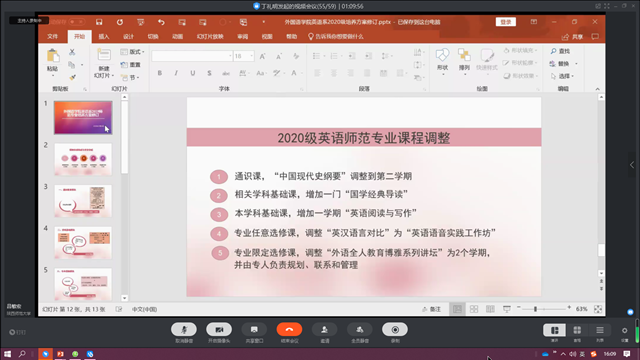Switch to slide sorter view icon
The height and width of the screenshot is (360, 640).
click(474, 309)
